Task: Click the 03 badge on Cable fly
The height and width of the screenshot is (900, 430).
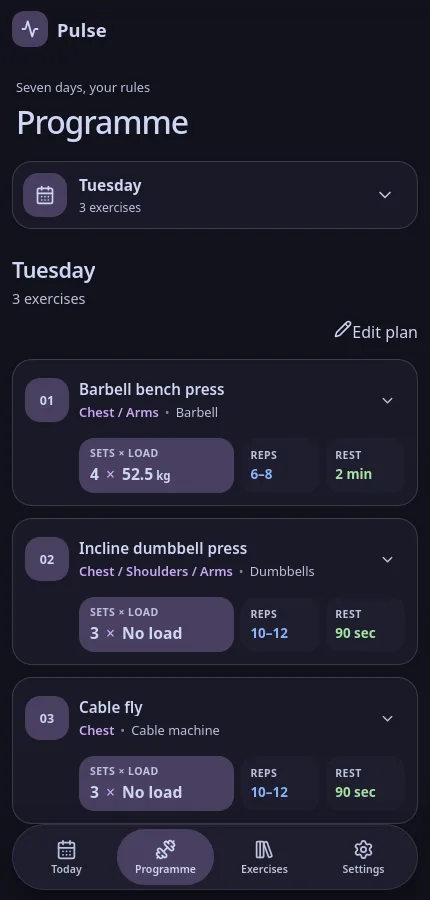Action: [x=47, y=718]
